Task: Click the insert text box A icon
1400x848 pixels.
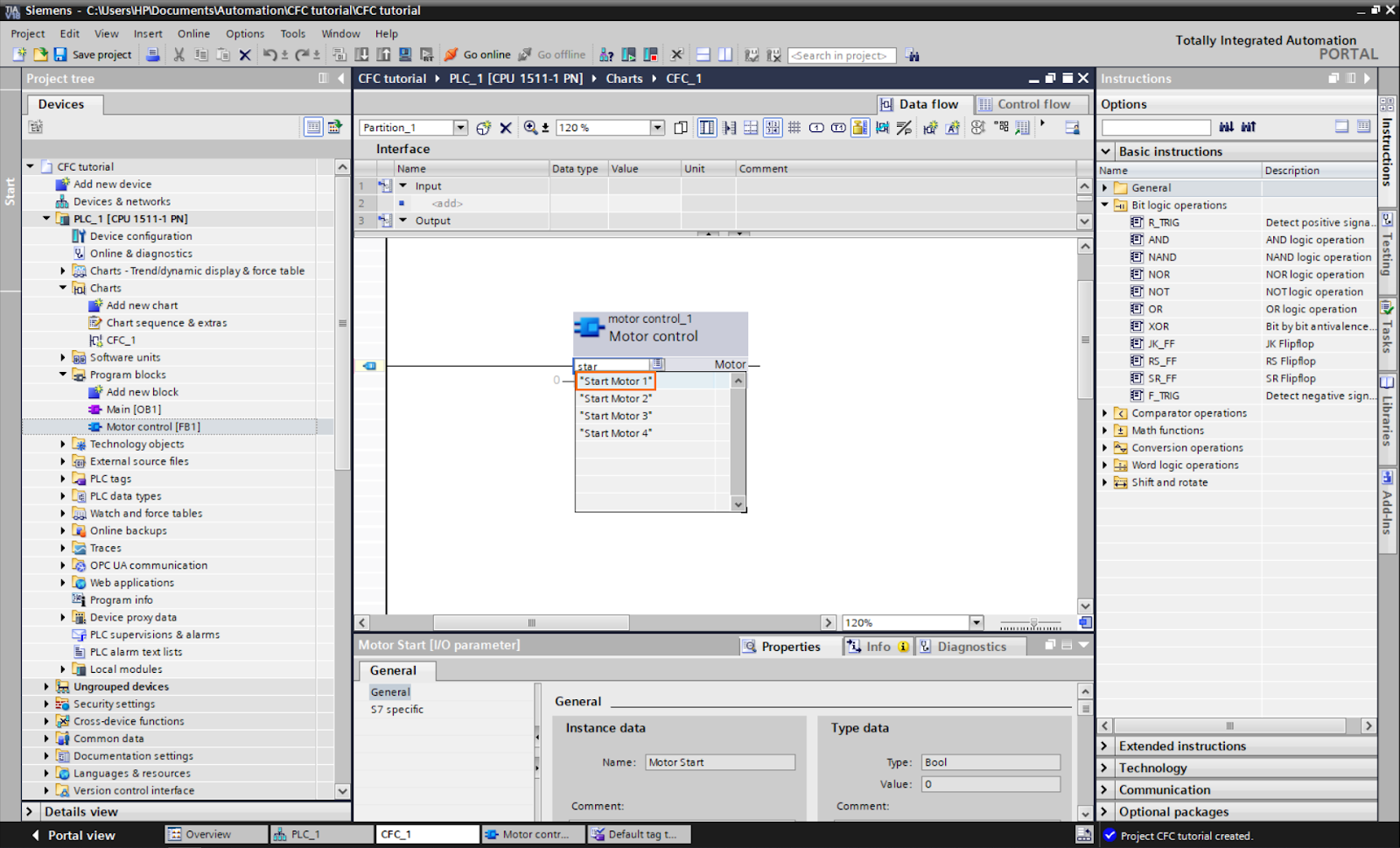Action: click(x=953, y=128)
